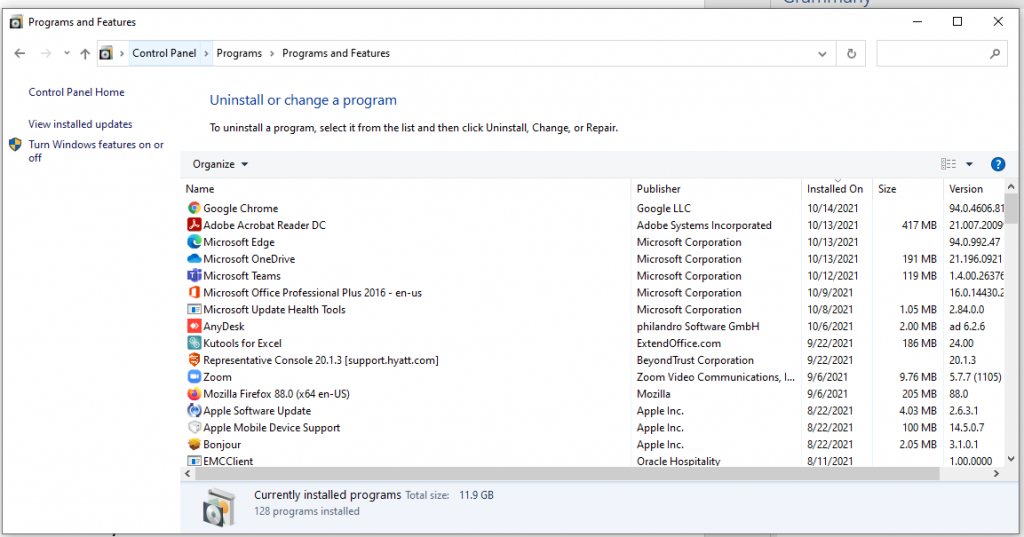Open View installed updates link
This screenshot has width=1024, height=537.
click(x=80, y=124)
